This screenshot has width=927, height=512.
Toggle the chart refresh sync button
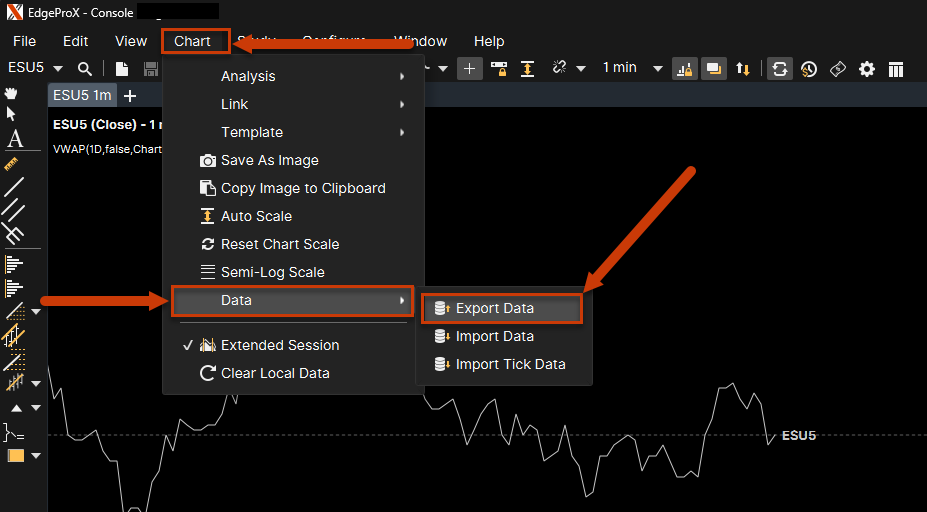[x=780, y=68]
